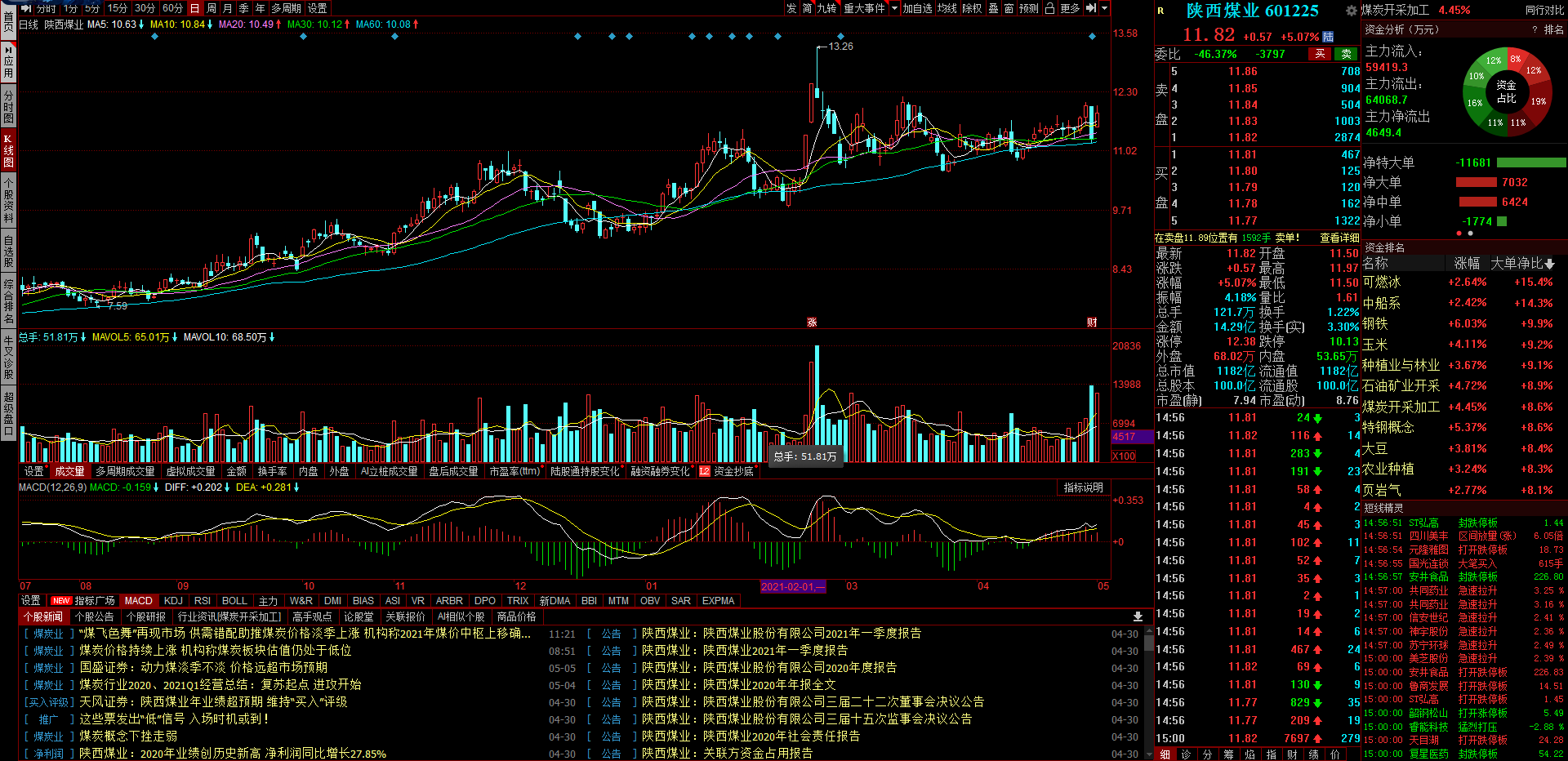Select the 叠 overlay tool
The width and height of the screenshot is (1568, 761).
(993, 8)
